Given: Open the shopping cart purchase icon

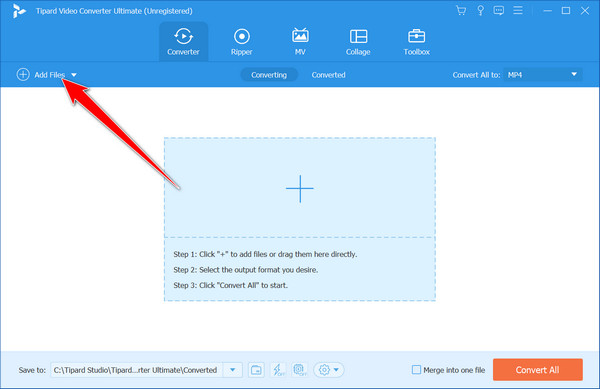Looking at the screenshot, I should [x=461, y=11].
